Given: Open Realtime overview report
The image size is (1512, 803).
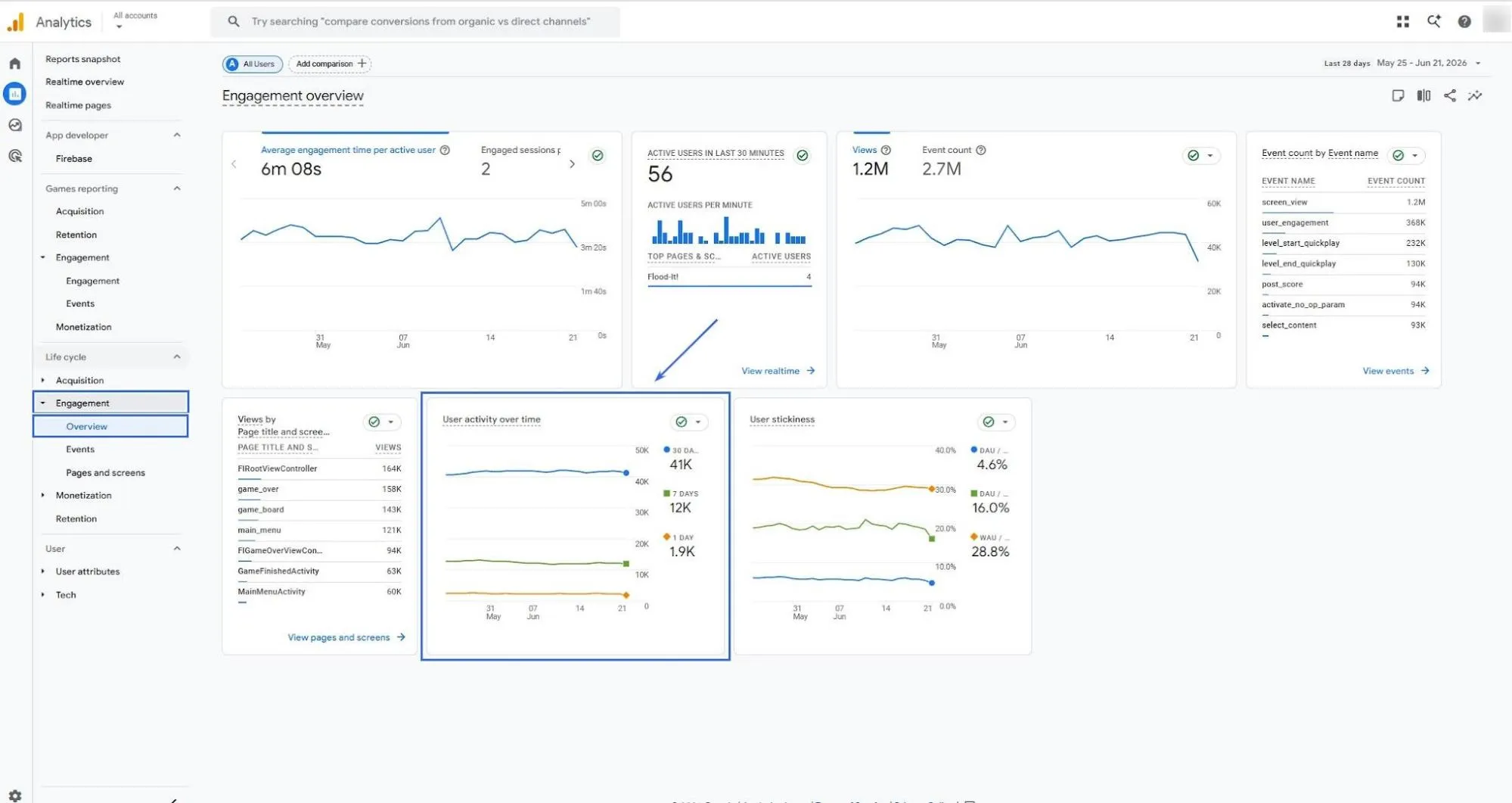Looking at the screenshot, I should 85,82.
